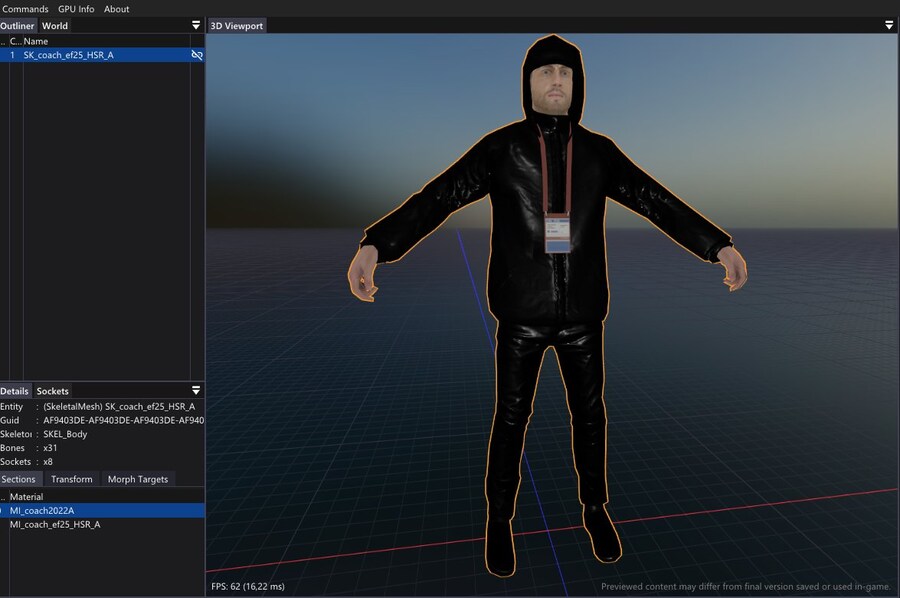Open the Outliner panel options dropdown
The height and width of the screenshot is (598, 900).
tap(196, 25)
